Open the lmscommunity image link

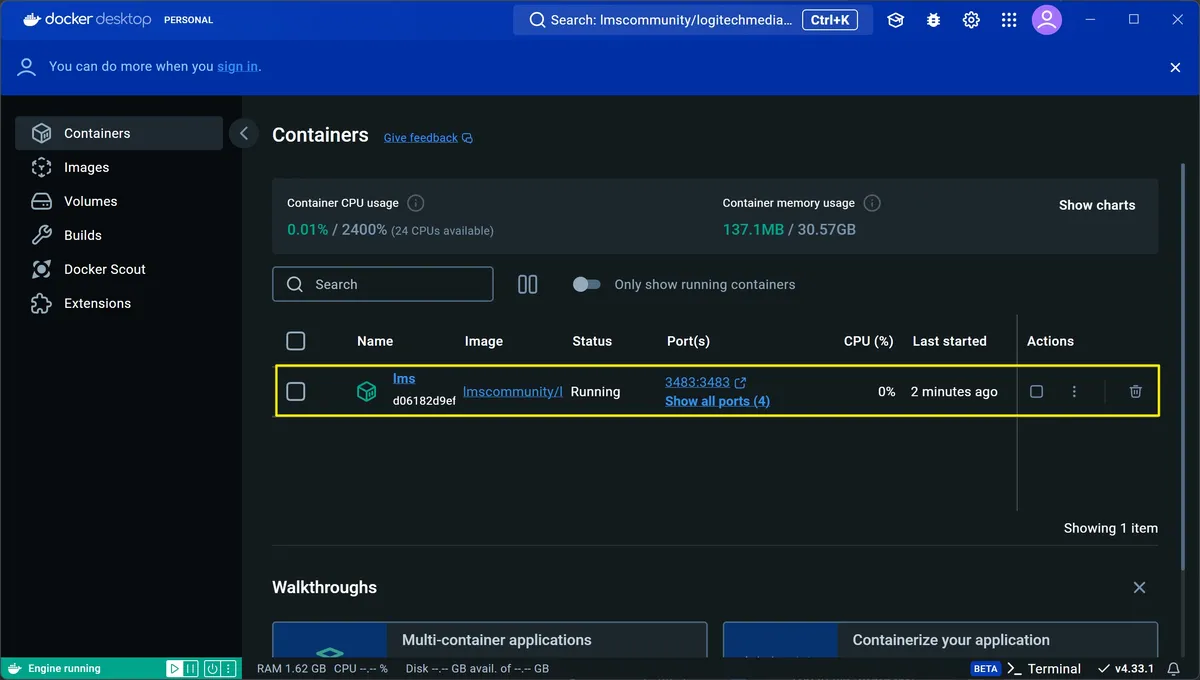click(512, 392)
